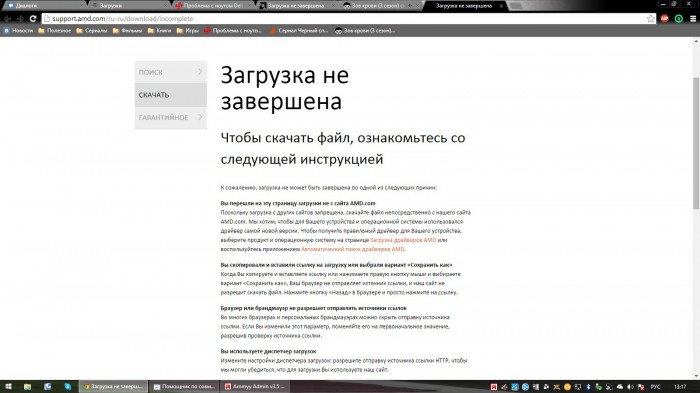Open File Explorer from the taskbar

coord(28,387)
